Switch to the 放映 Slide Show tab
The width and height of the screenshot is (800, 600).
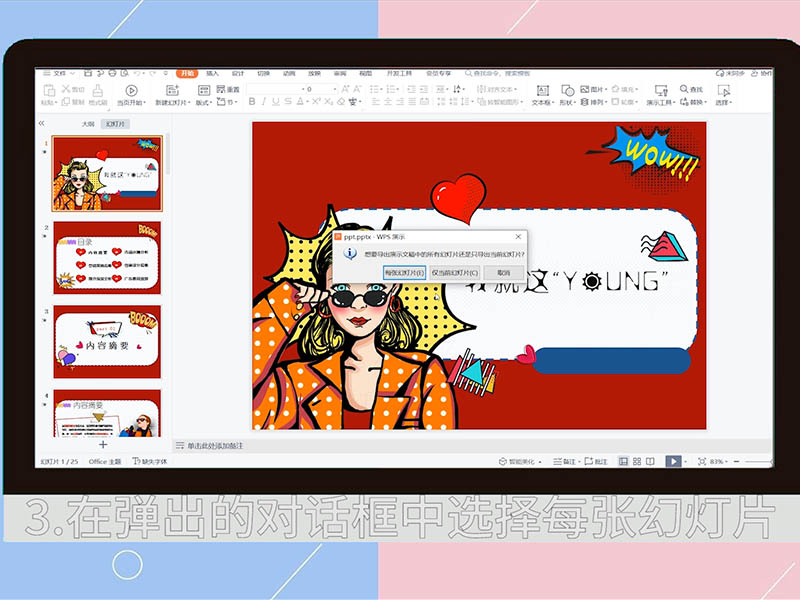(314, 73)
